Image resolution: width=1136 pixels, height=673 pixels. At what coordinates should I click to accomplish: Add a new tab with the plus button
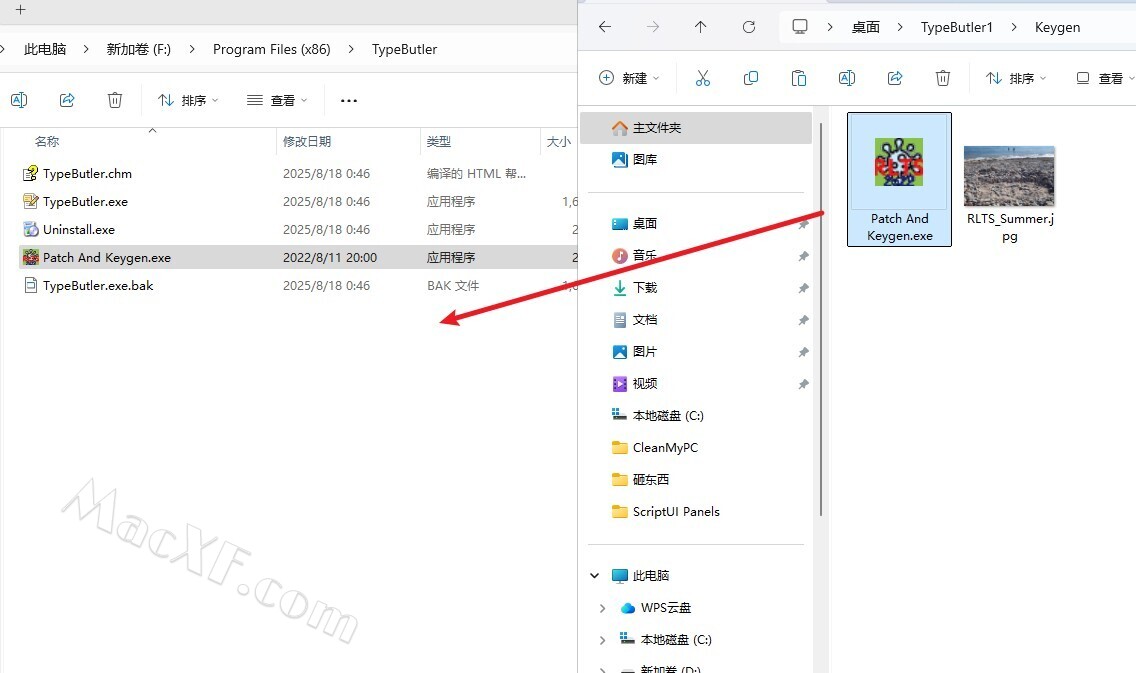pos(20,10)
